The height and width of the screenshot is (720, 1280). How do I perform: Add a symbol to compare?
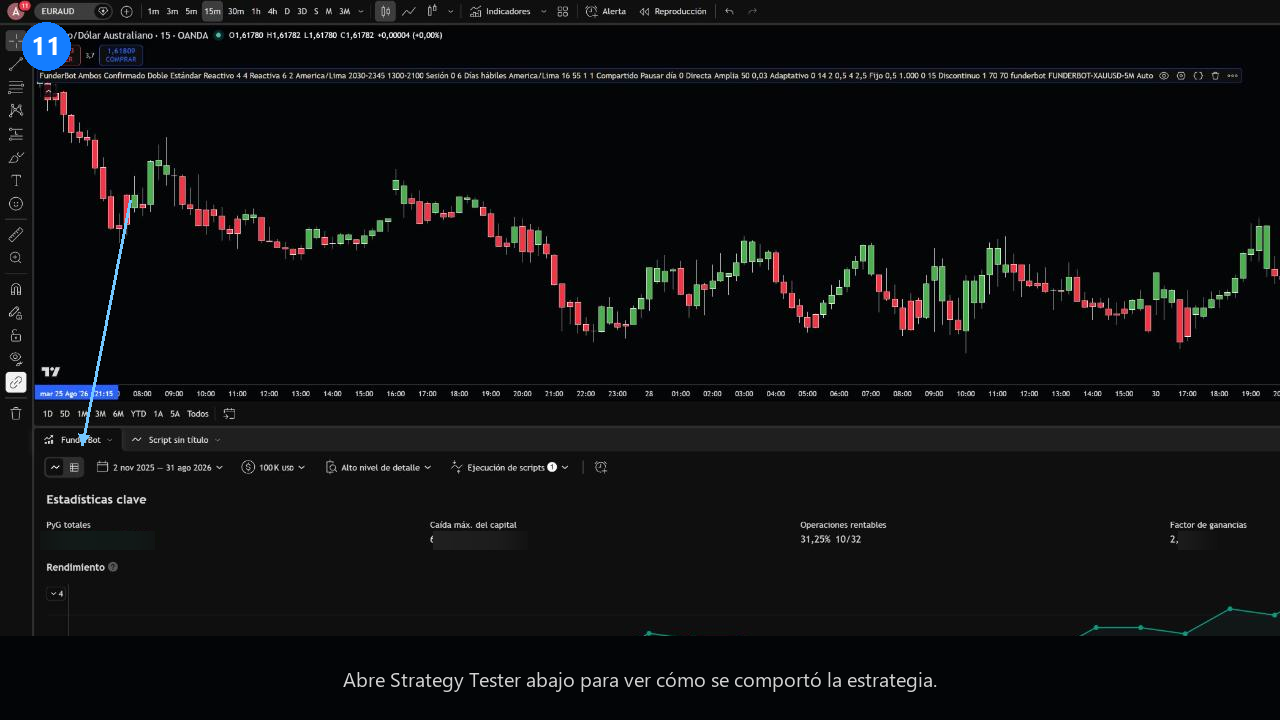(x=126, y=11)
